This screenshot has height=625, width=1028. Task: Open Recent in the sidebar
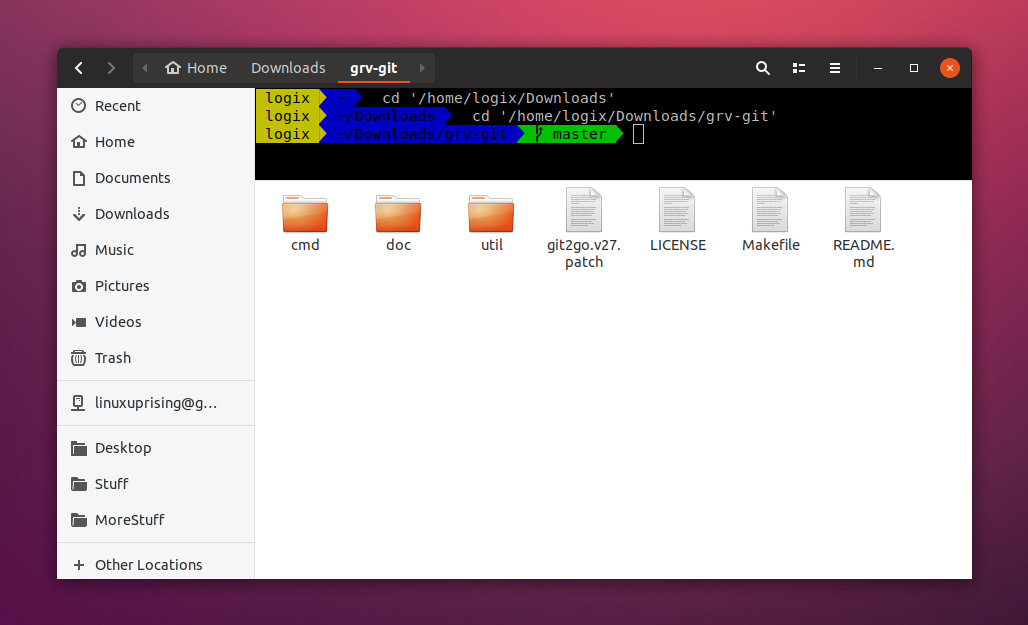click(x=156, y=106)
